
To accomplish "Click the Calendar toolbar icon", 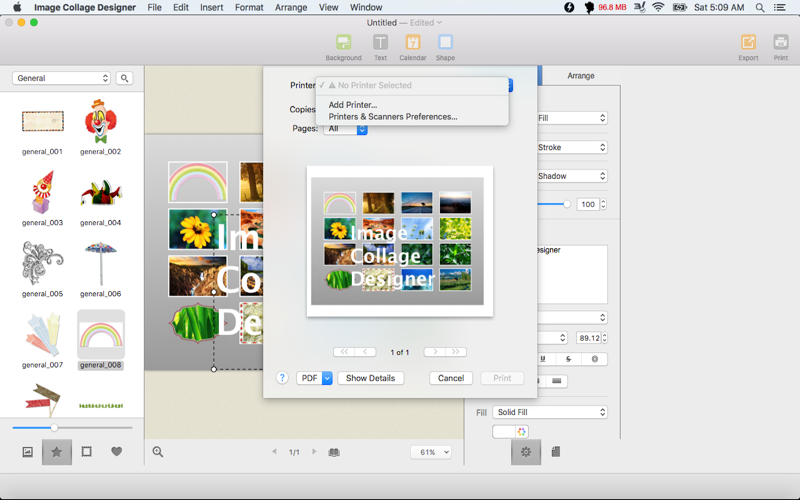I will tap(412, 43).
